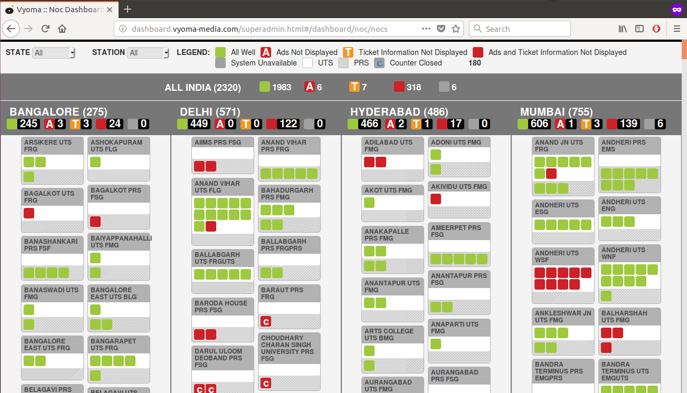Viewport: 687px width, 393px height.
Task: Click the Mumbai red count 139
Action: tap(628, 124)
